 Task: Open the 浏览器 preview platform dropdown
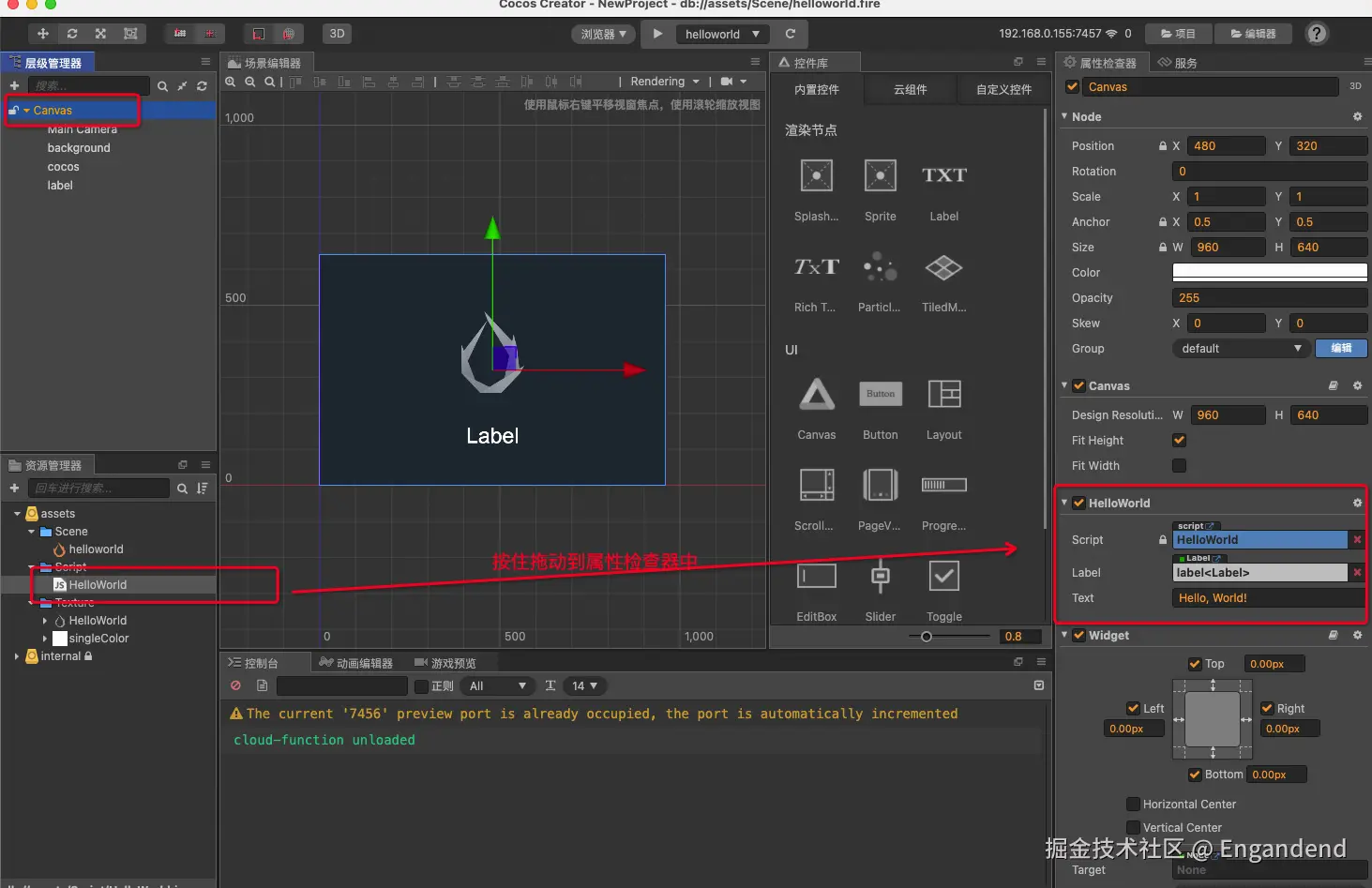(x=603, y=34)
